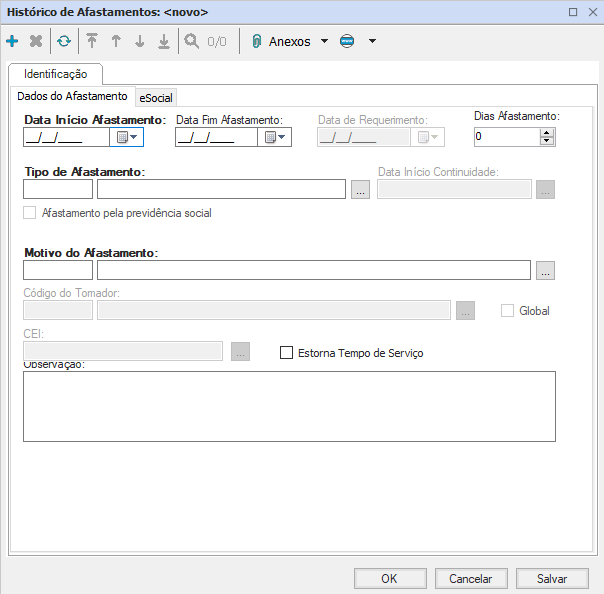Click the Motivo do Afastamento code field
Image resolution: width=604 pixels, height=594 pixels.
[x=58, y=270]
